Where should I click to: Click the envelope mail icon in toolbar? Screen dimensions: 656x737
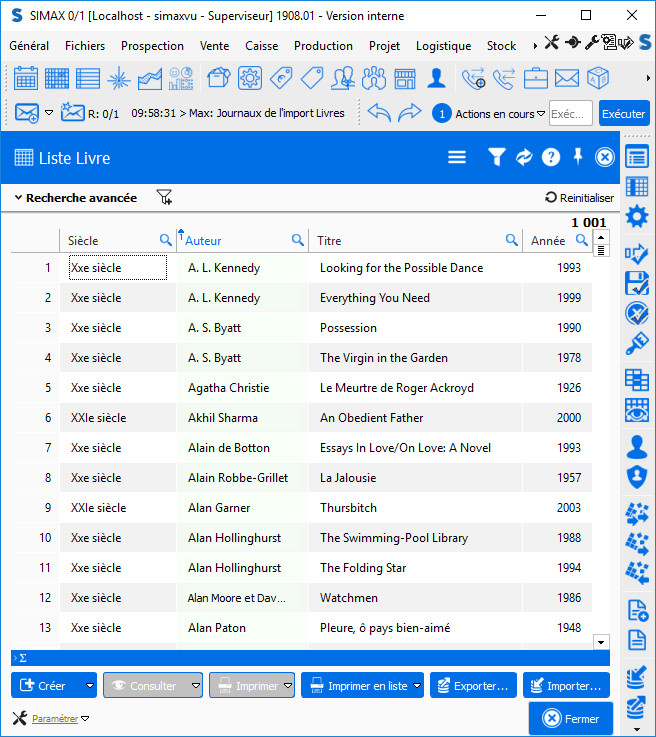click(567, 78)
